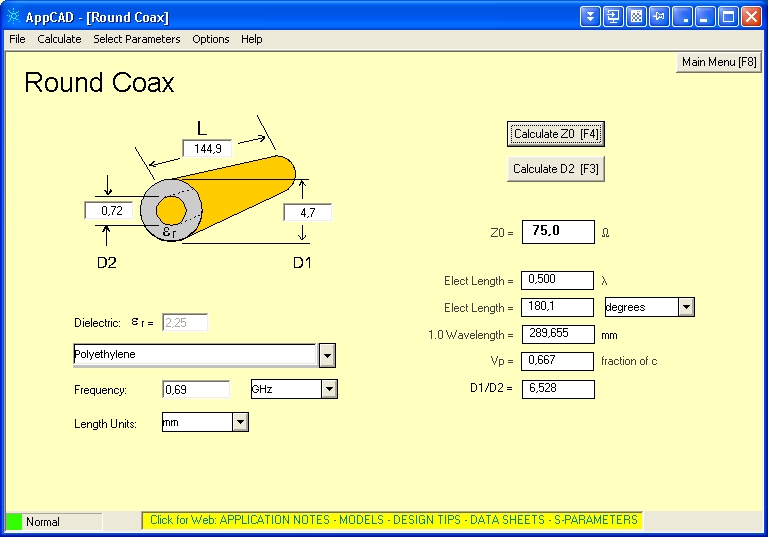Click the Calculate D2 [F3] button
The width and height of the screenshot is (768, 537).
[556, 169]
